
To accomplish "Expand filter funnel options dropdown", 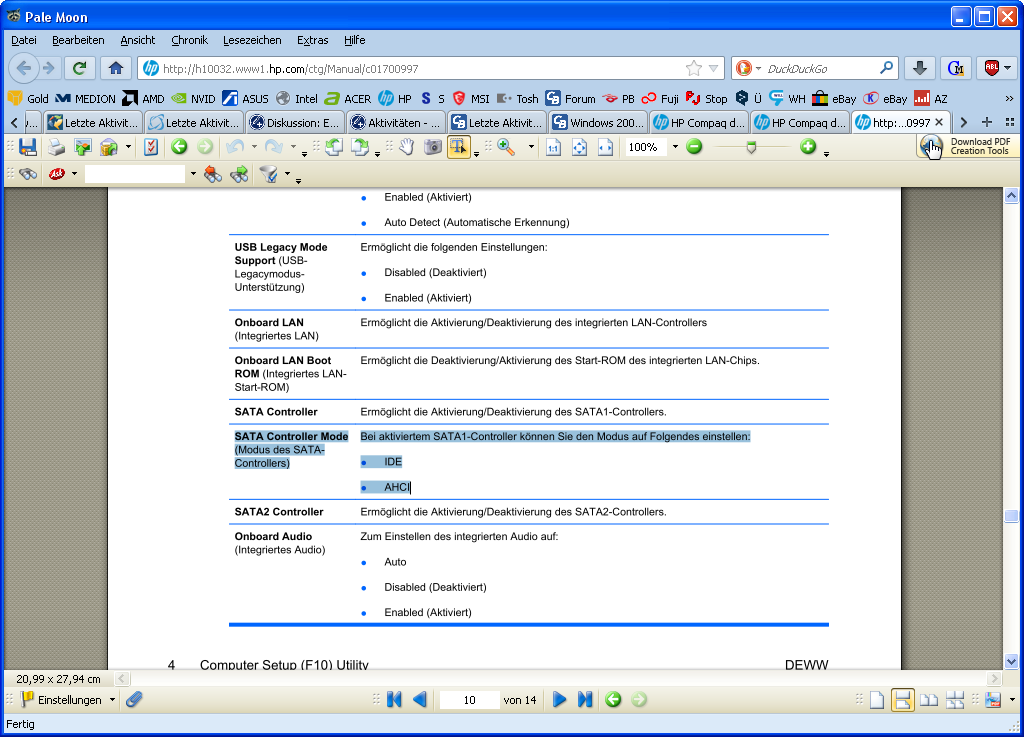I will coord(287,174).
